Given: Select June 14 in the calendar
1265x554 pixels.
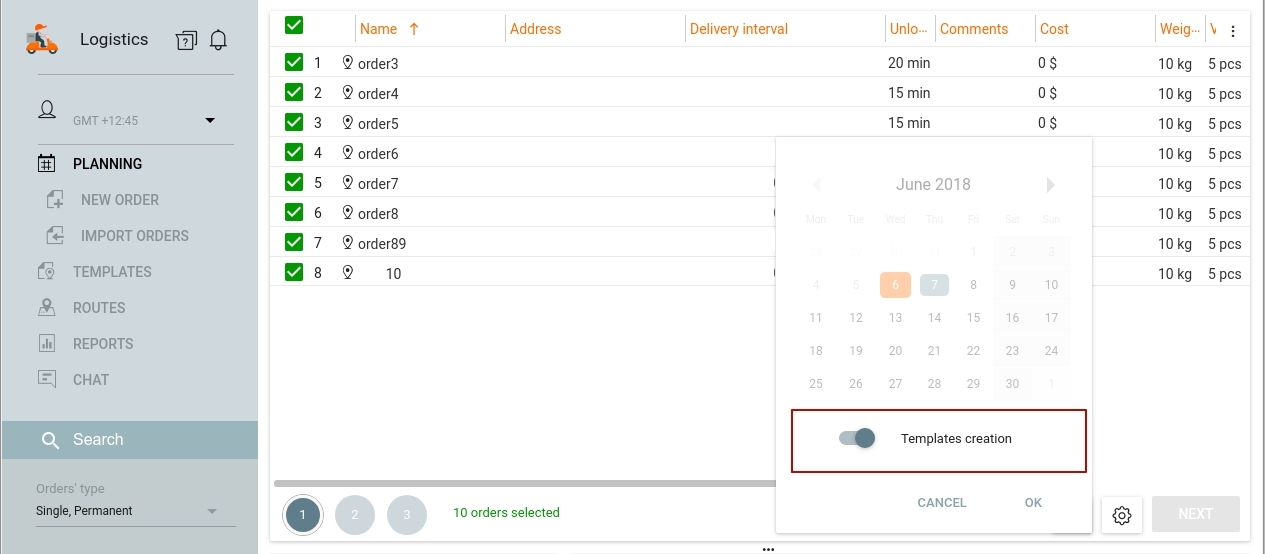Looking at the screenshot, I should point(934,318).
